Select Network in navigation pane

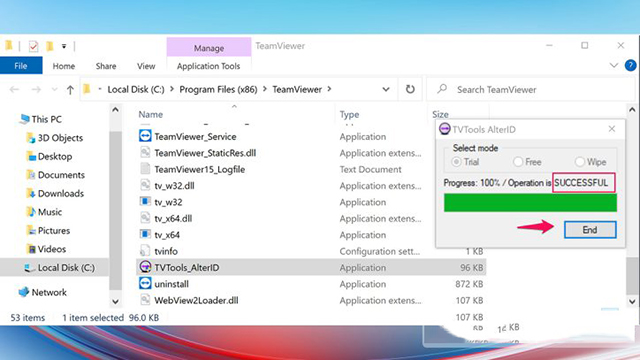tap(42, 292)
